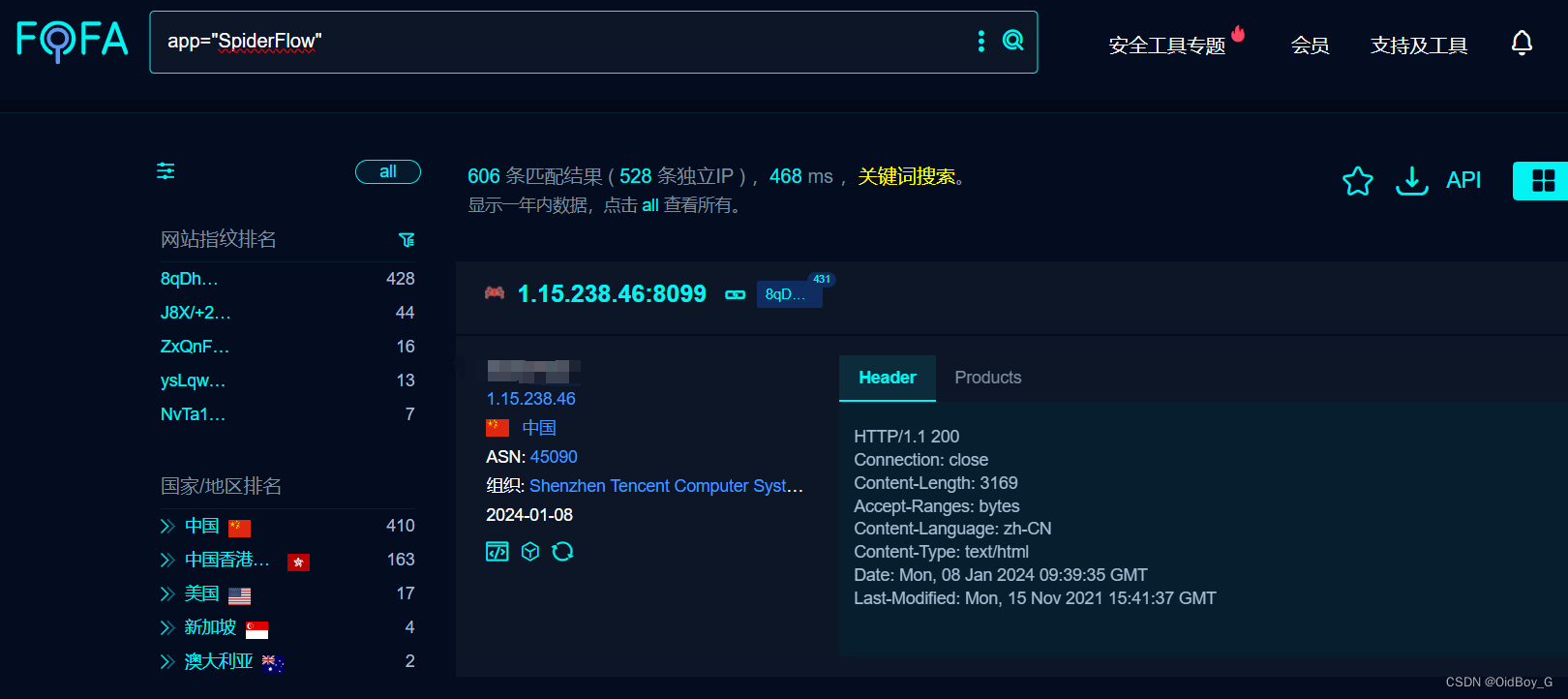
Task: Click the date 2024-01-08
Action: [529, 515]
